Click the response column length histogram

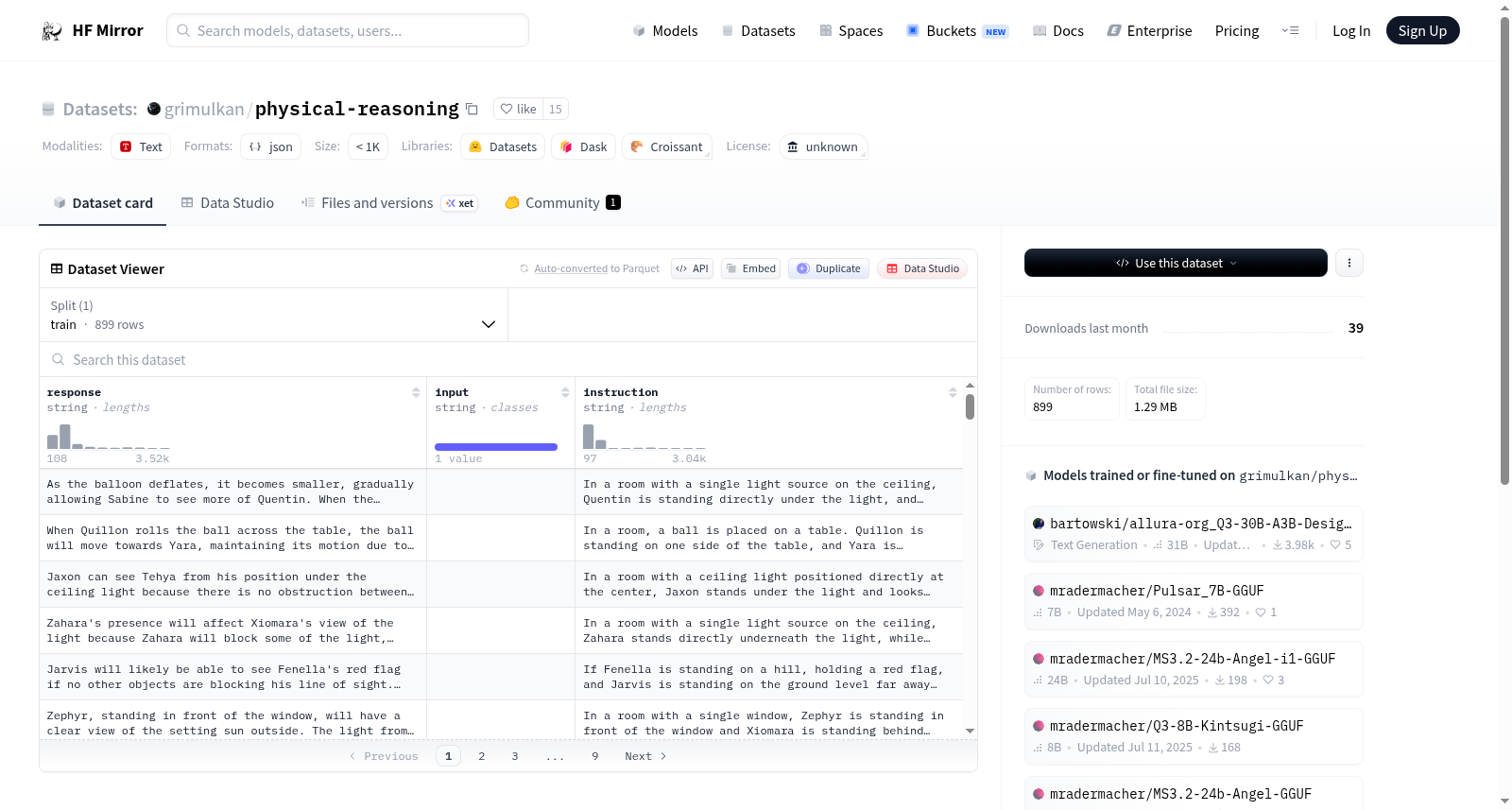tap(109, 437)
